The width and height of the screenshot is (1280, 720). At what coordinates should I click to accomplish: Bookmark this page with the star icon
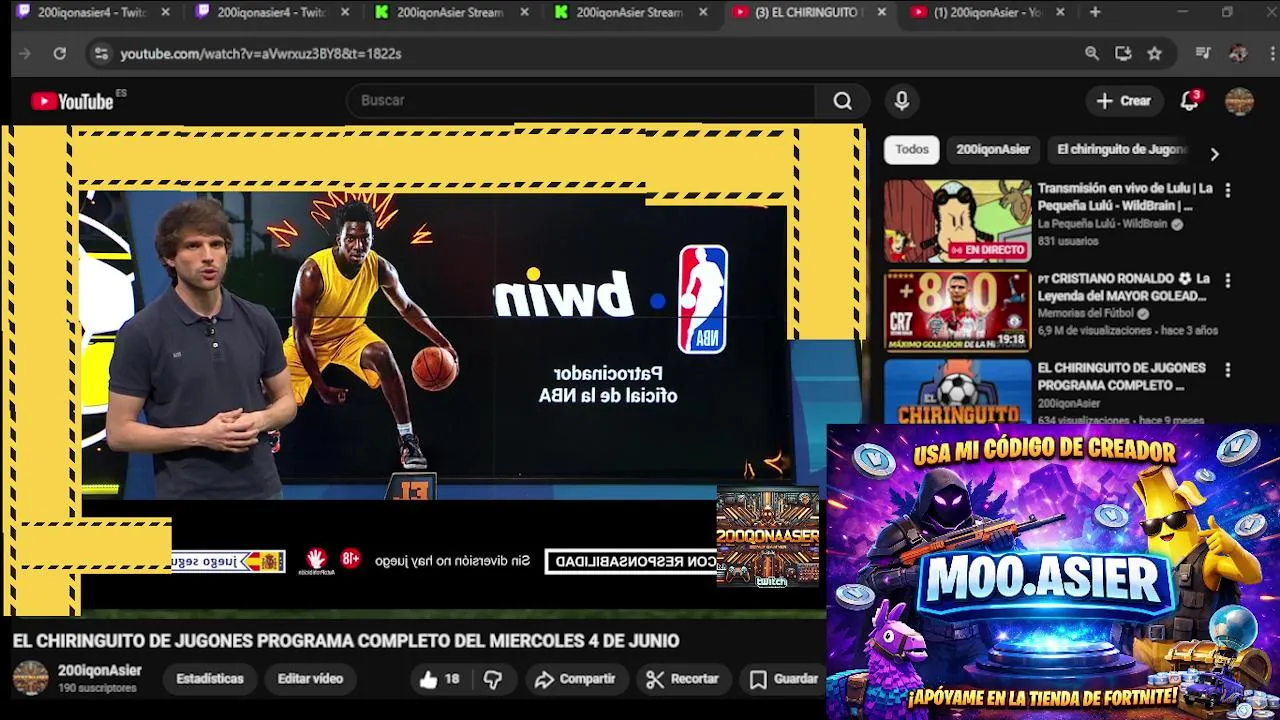[1154, 53]
